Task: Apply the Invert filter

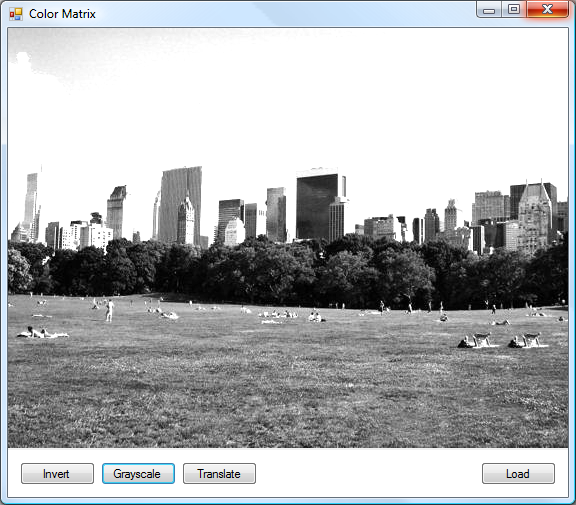Action: 57,473
